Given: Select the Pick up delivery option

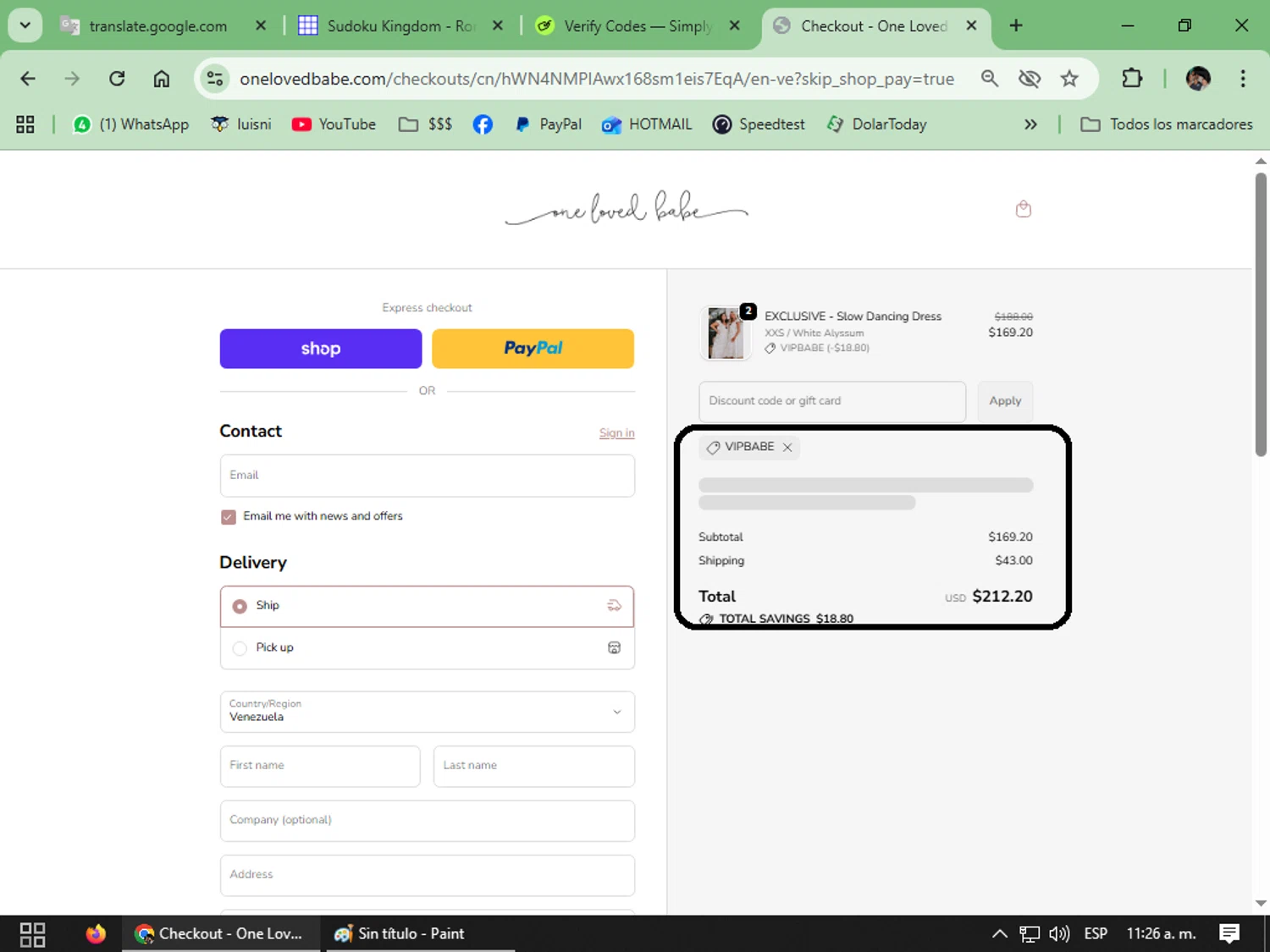Looking at the screenshot, I should point(428,648).
